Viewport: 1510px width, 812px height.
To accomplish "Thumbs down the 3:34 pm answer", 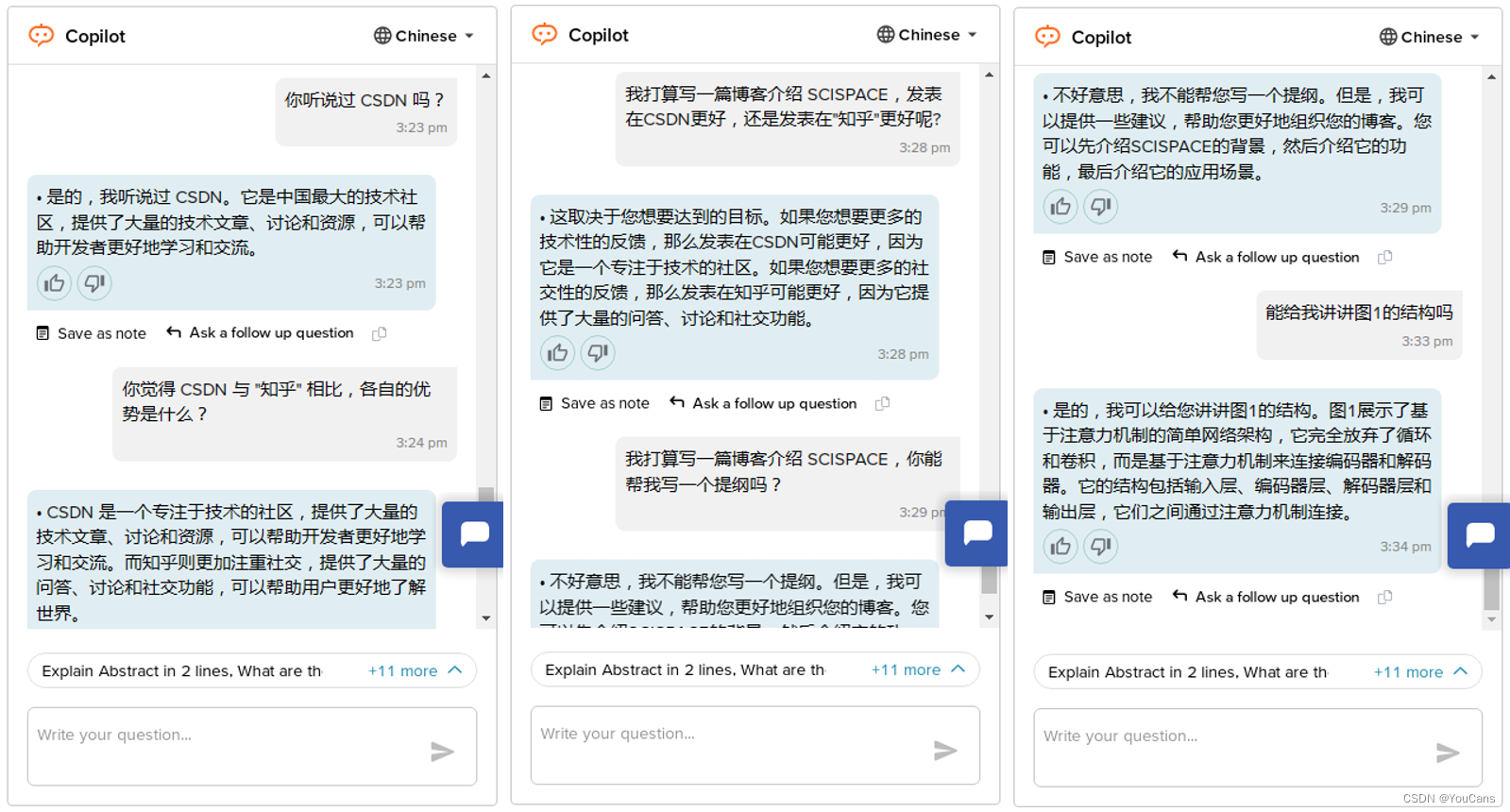I will point(1101,547).
